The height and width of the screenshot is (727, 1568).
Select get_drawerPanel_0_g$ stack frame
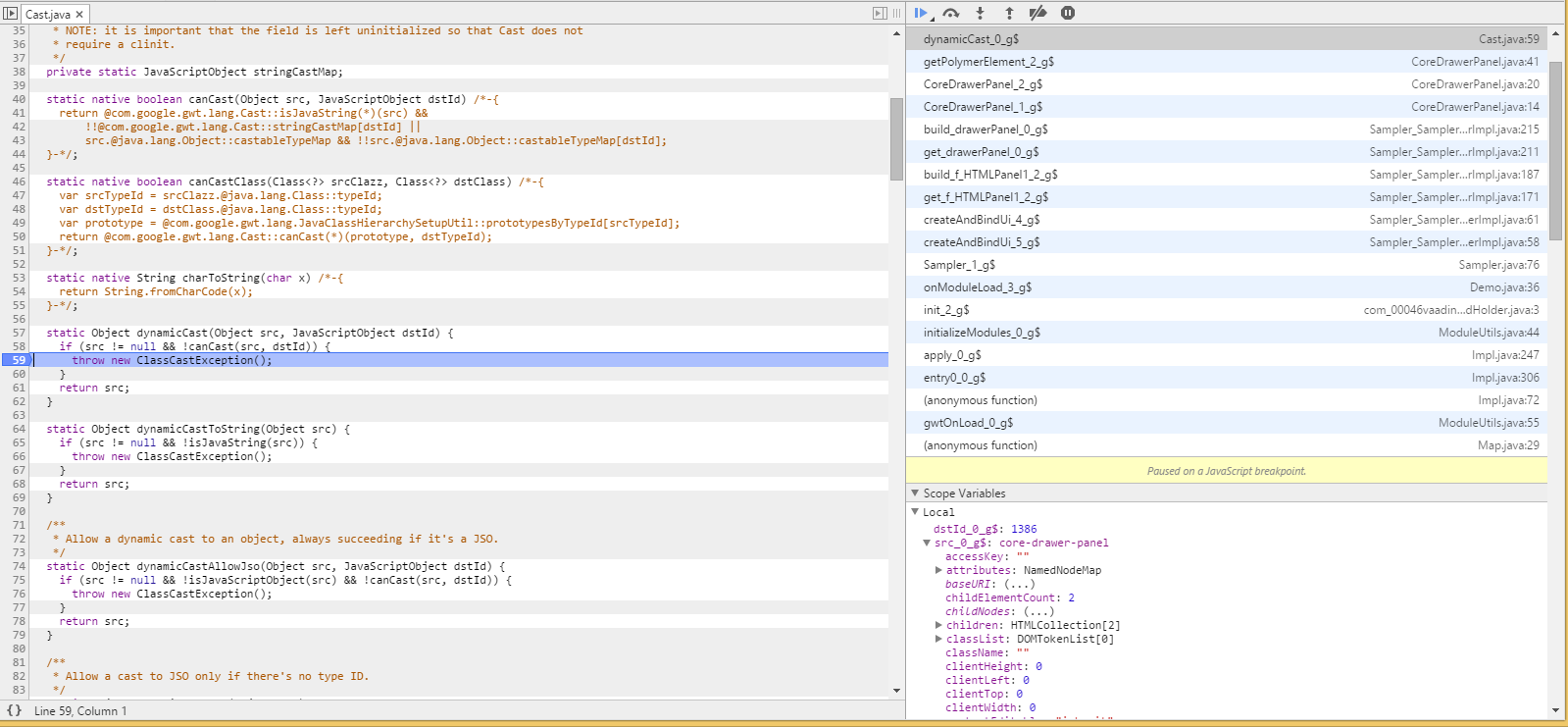point(1227,152)
